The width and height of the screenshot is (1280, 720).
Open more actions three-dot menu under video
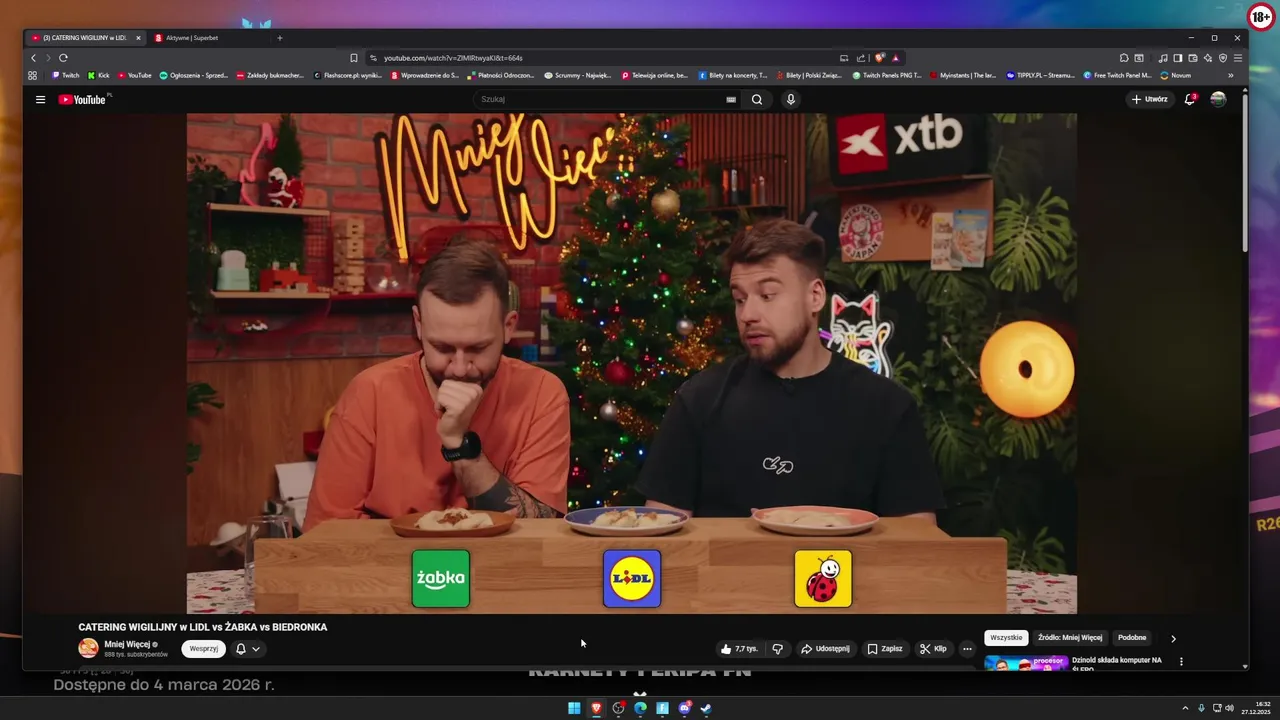click(966, 649)
